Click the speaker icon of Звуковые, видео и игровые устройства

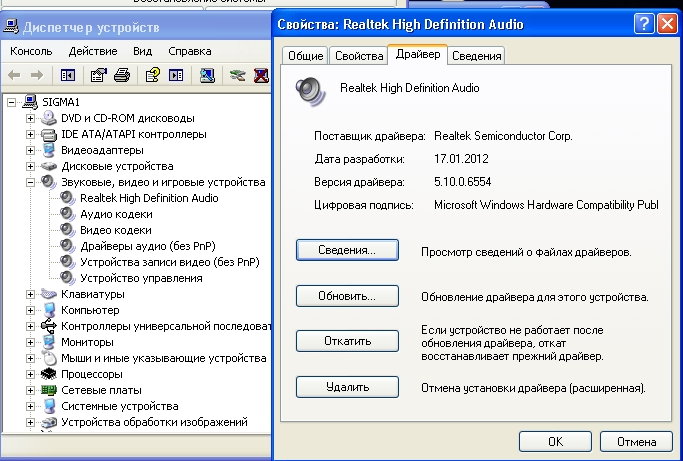(49, 182)
